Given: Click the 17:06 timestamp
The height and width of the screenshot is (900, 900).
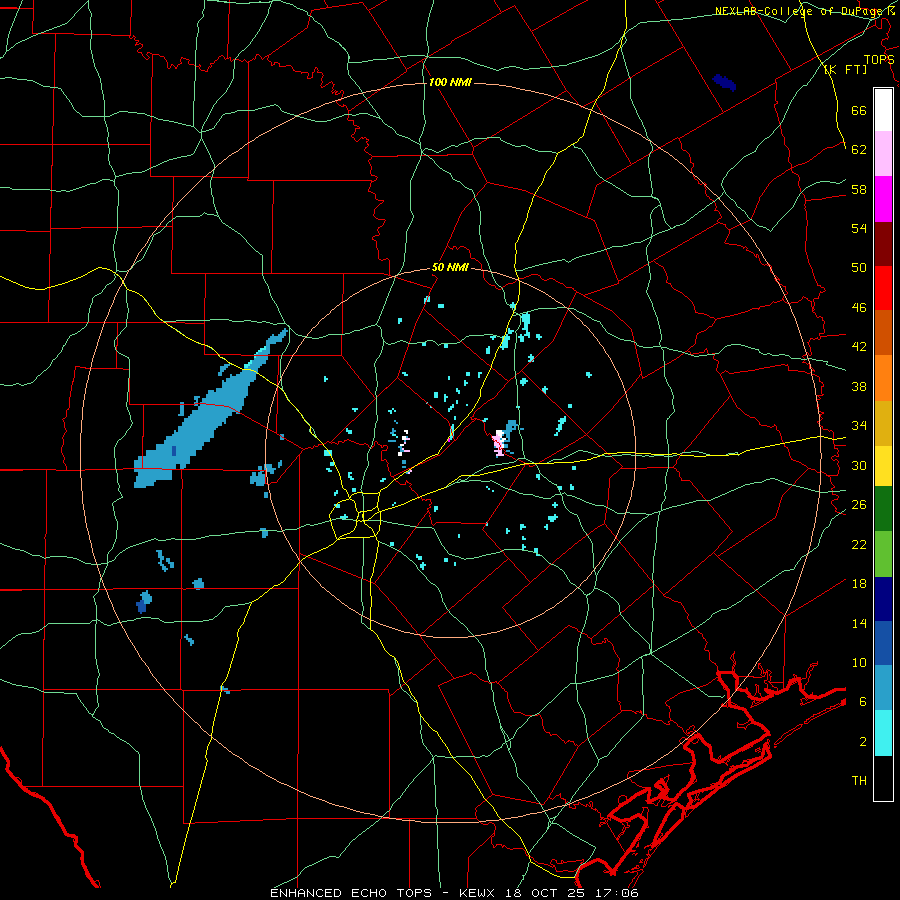Looking at the screenshot, I should (x=619, y=893).
